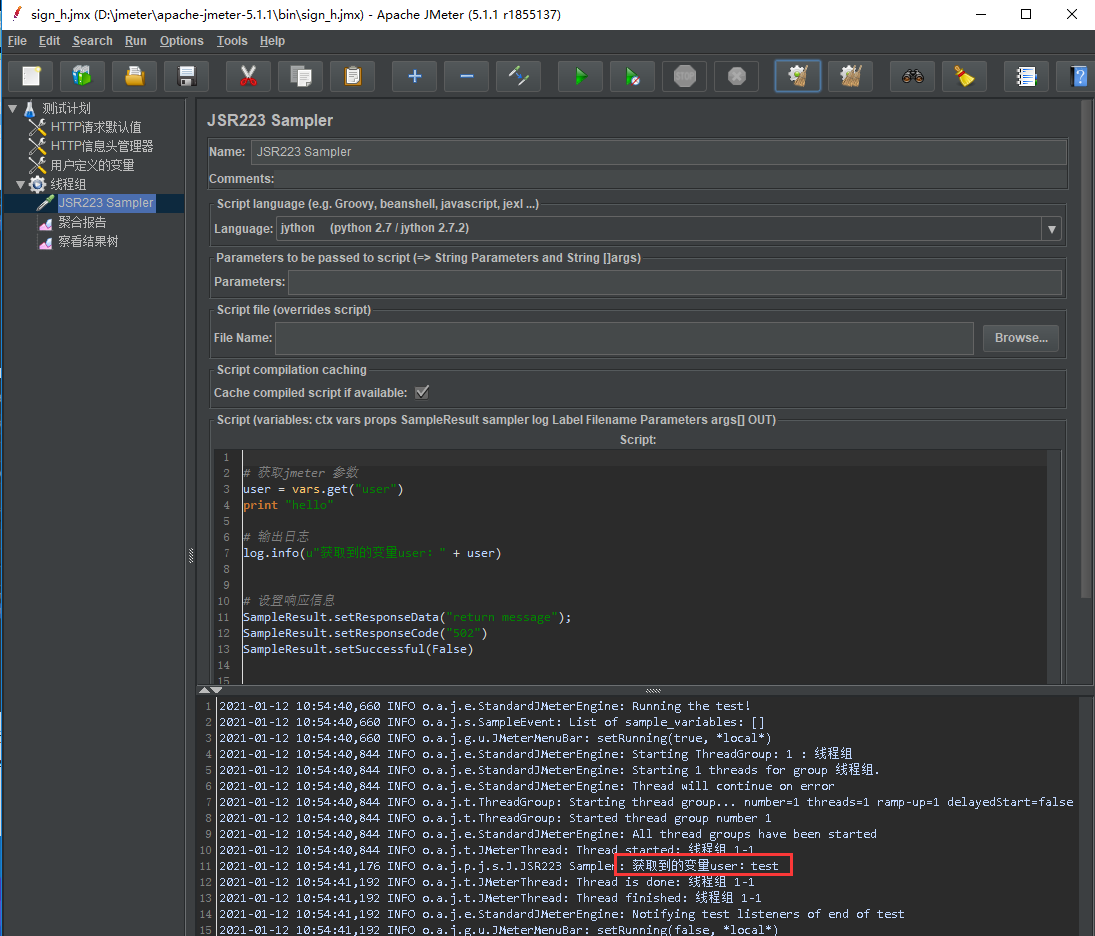Click the Name text field
The image size is (1095, 936).
[658, 152]
